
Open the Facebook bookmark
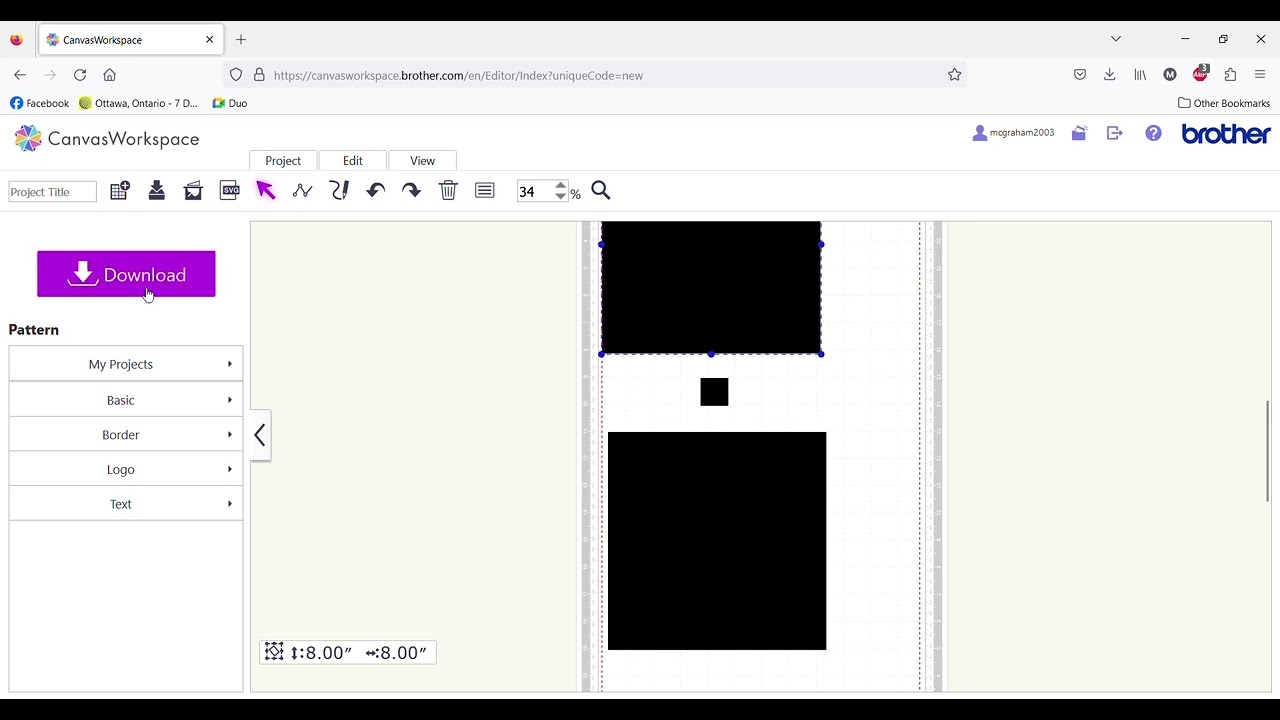40,103
